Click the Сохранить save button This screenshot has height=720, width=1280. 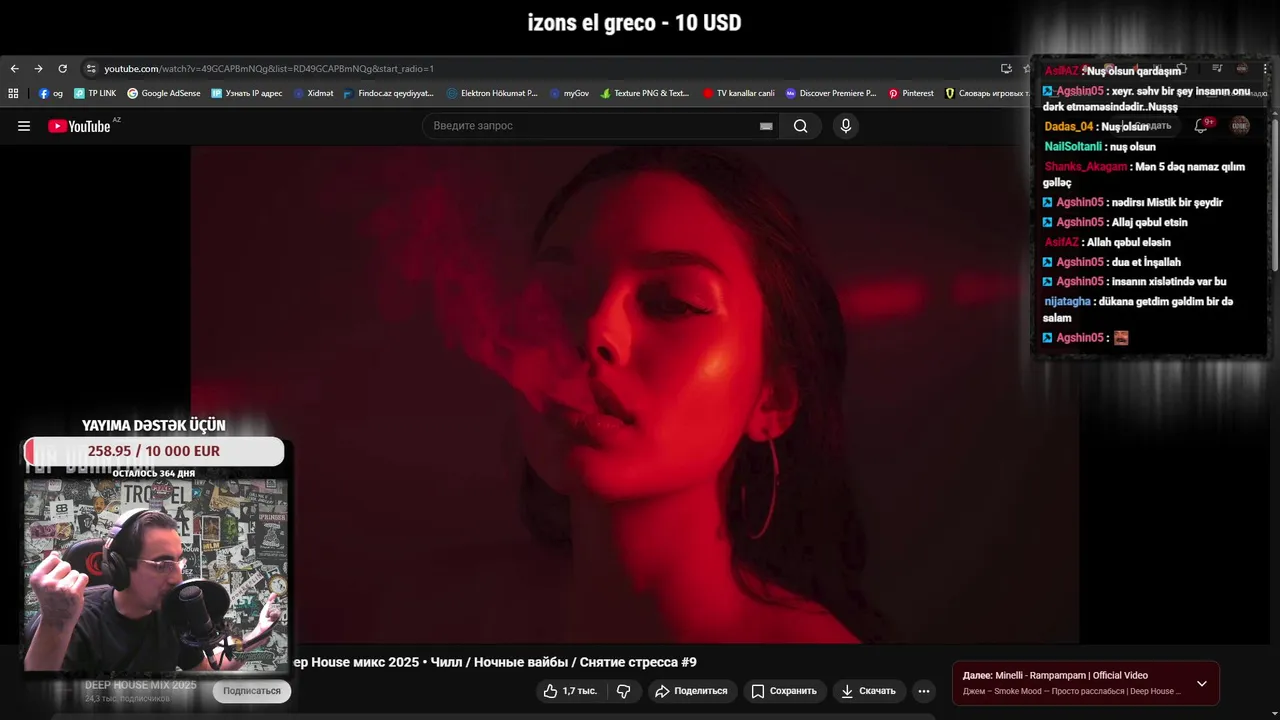(x=784, y=691)
